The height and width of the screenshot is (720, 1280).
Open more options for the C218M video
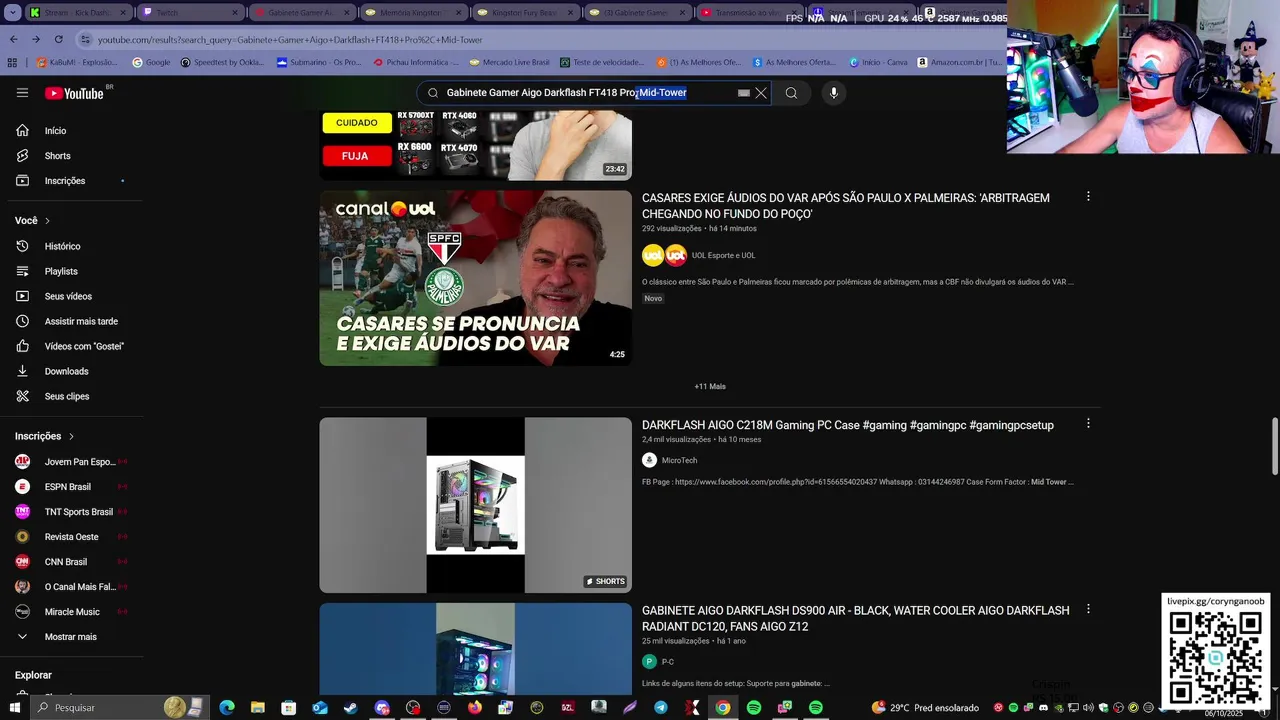click(1088, 424)
